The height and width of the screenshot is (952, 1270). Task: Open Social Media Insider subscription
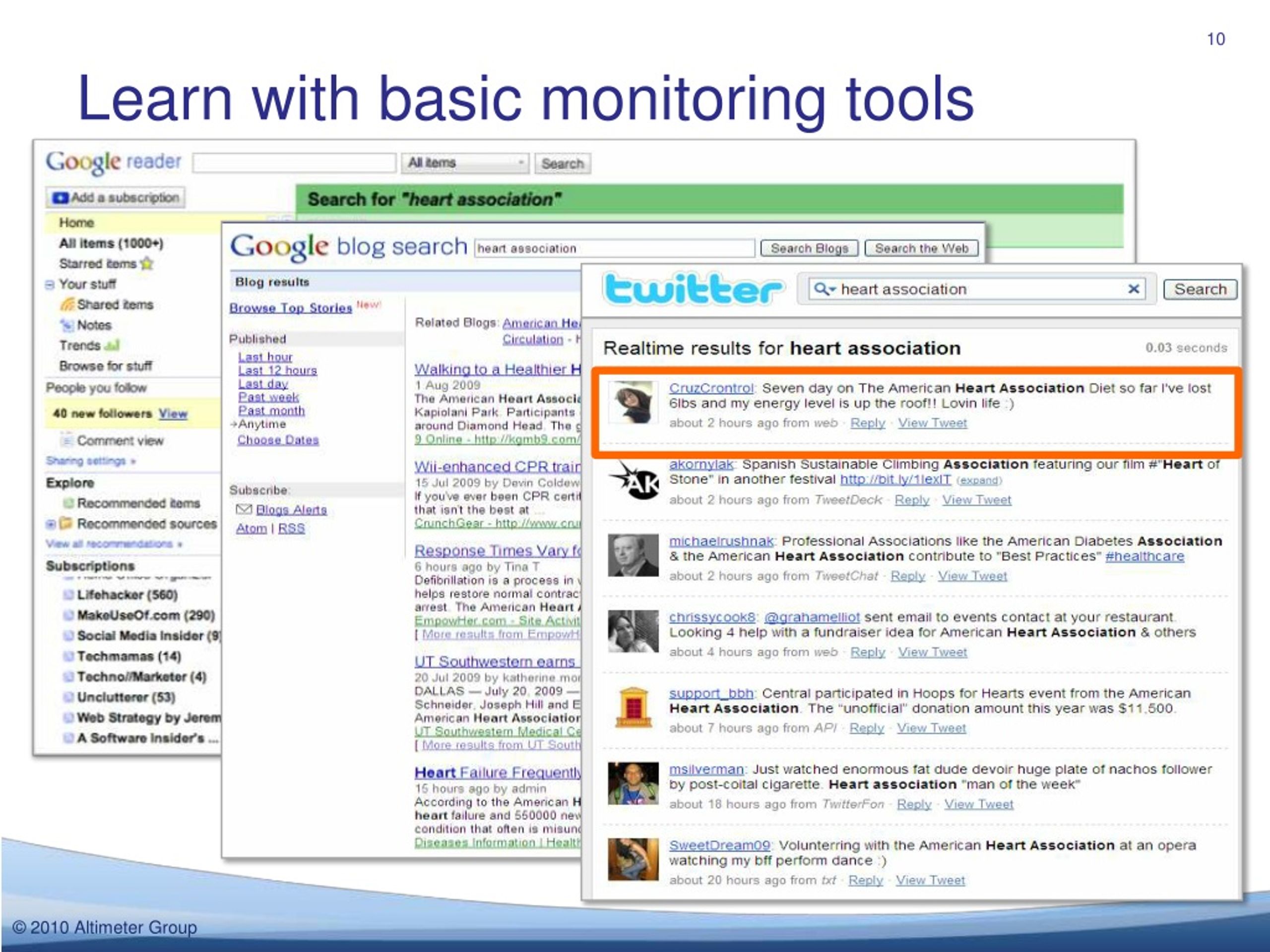tap(149, 635)
